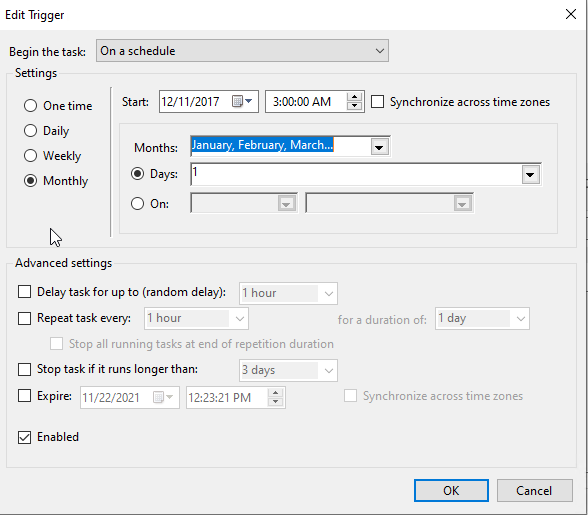Select the On radio button
Screen dimensions: 588x515
click(x=137, y=204)
